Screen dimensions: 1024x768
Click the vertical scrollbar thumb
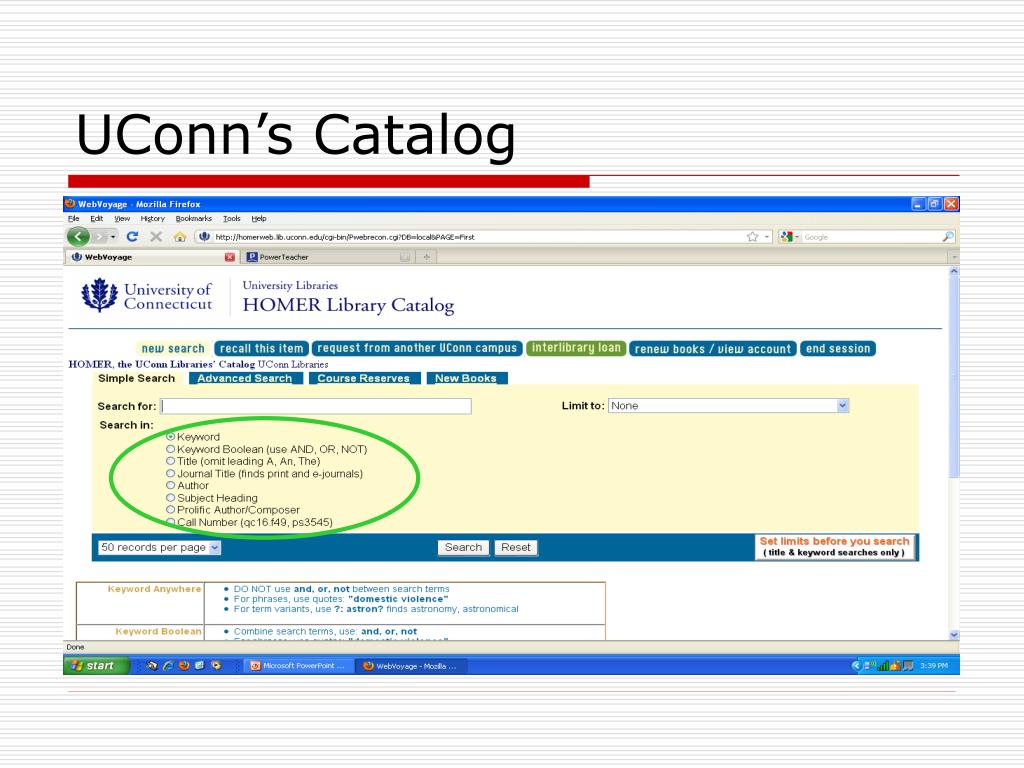click(954, 377)
